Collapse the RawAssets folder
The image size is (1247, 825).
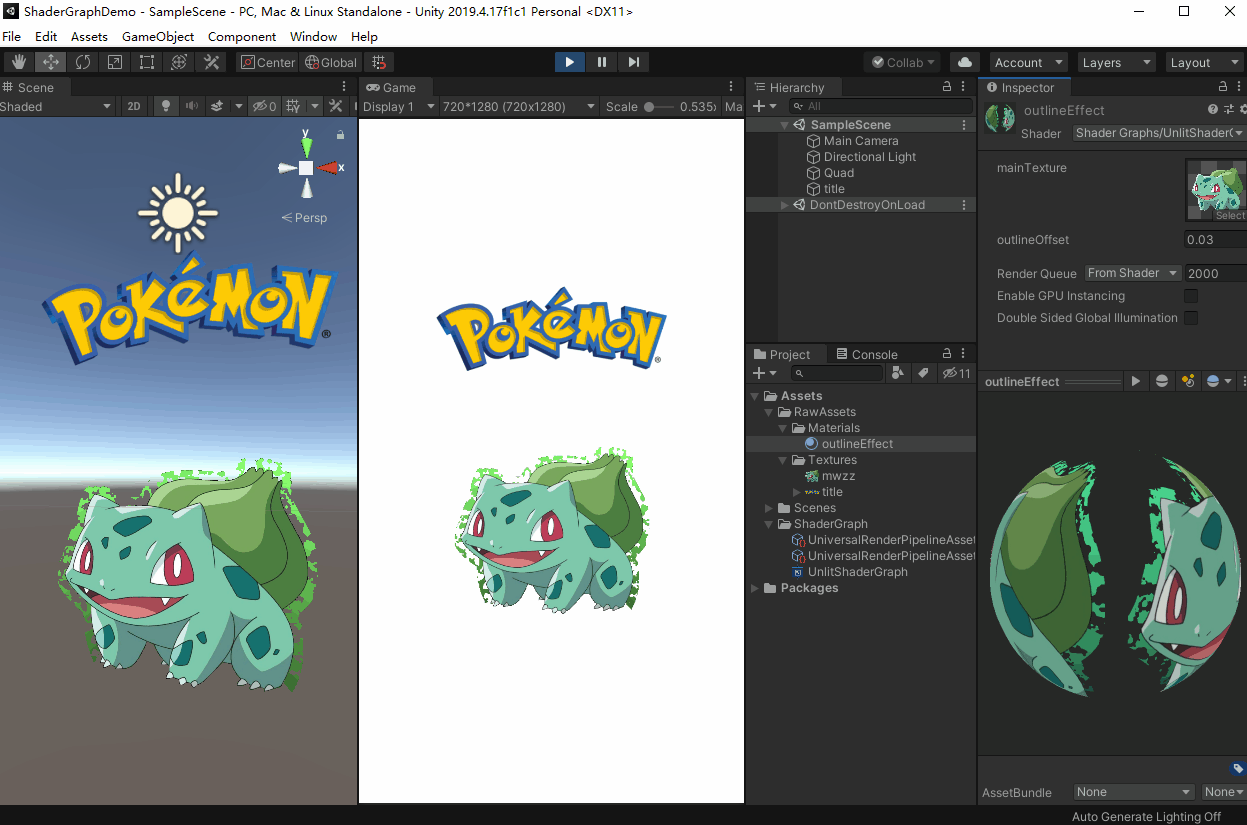pos(770,412)
